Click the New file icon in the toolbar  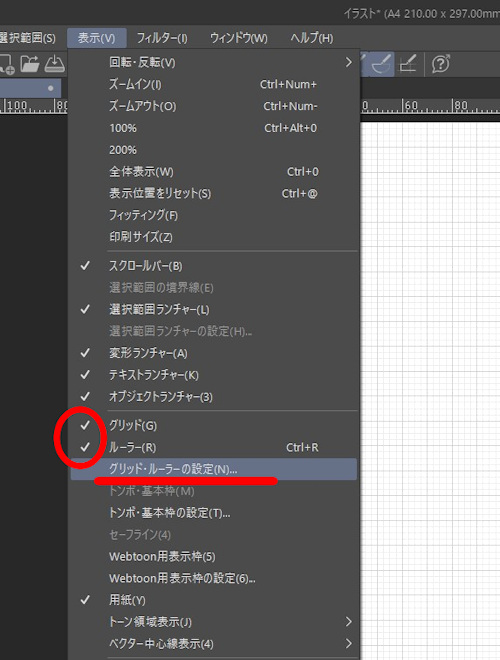tap(7, 64)
